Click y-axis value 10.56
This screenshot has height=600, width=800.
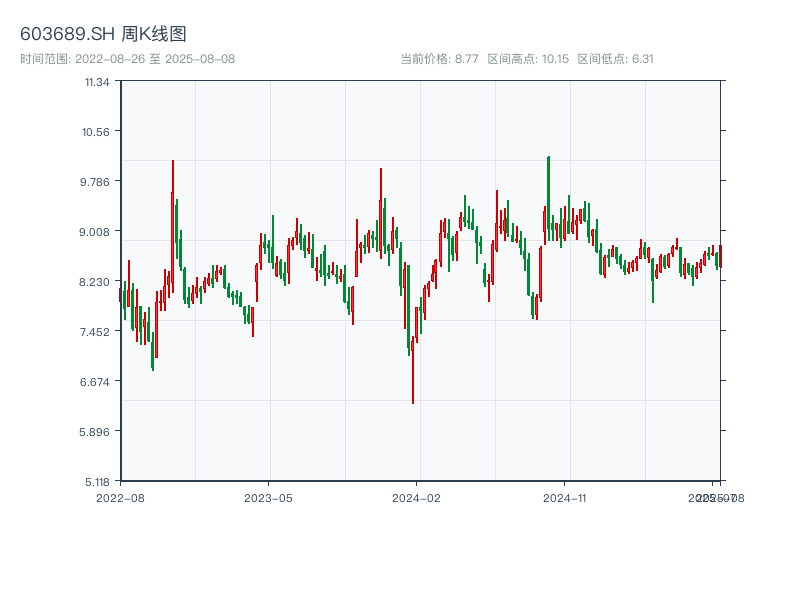96,132
